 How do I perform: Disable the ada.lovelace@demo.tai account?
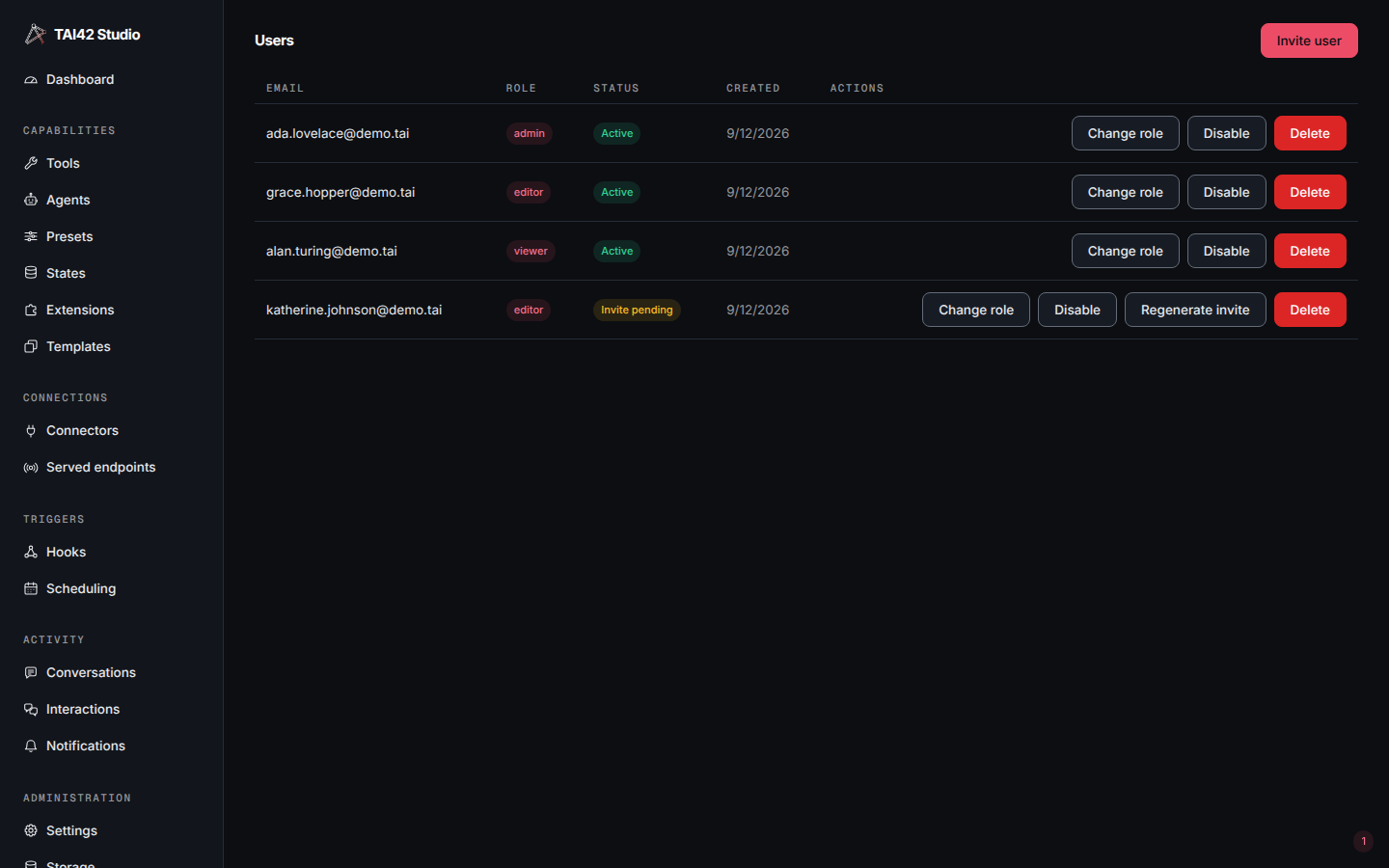coord(1226,133)
